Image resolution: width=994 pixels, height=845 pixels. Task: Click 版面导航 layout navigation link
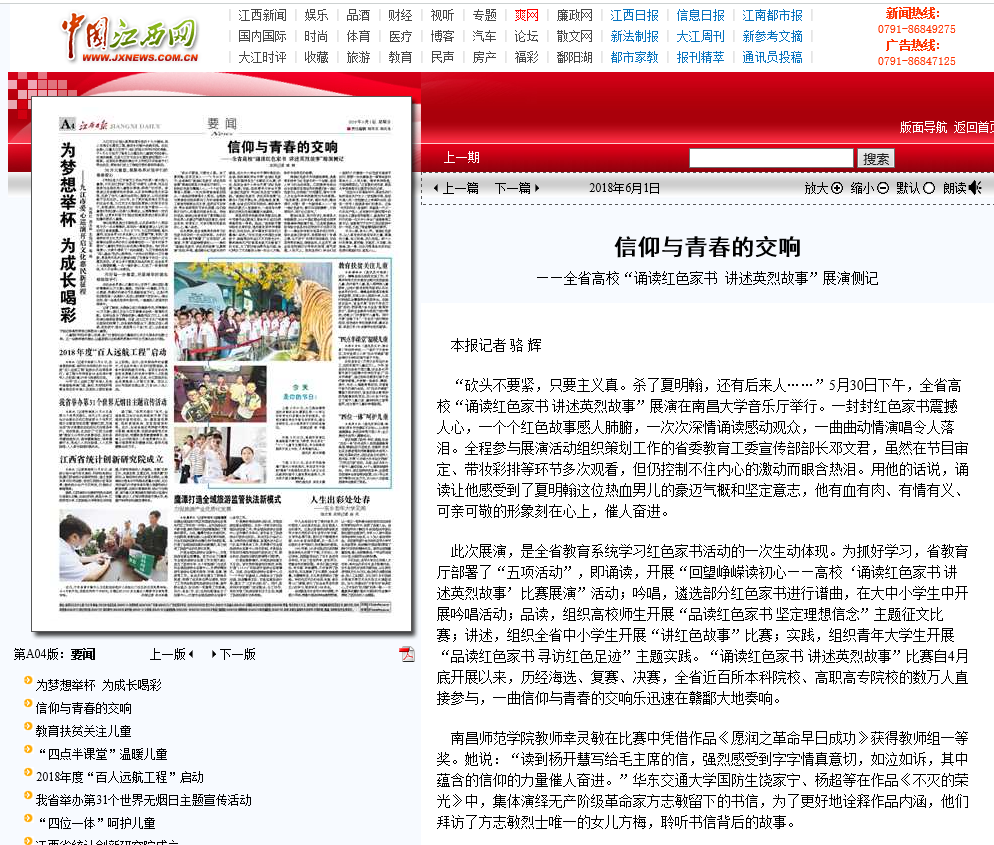tap(922, 127)
